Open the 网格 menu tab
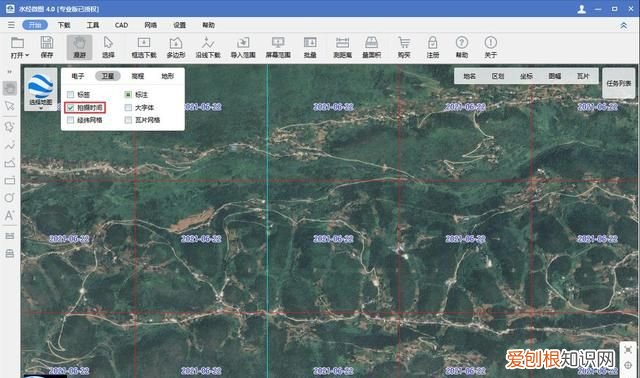 pyautogui.click(x=151, y=25)
